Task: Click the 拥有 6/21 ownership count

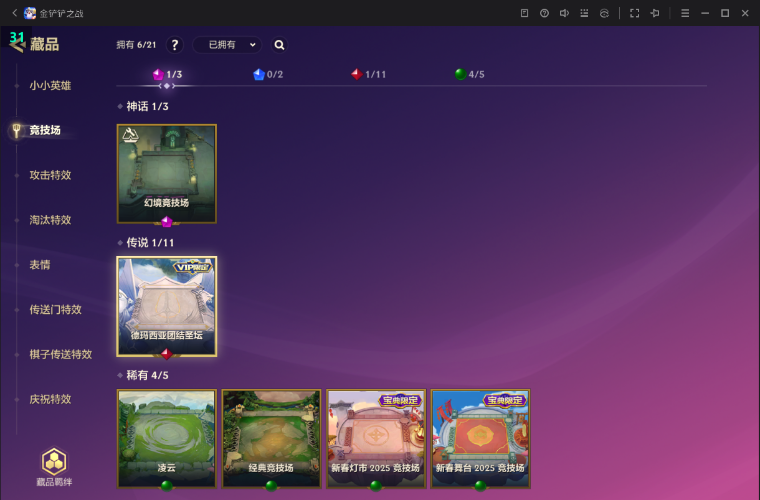Action: pos(136,45)
